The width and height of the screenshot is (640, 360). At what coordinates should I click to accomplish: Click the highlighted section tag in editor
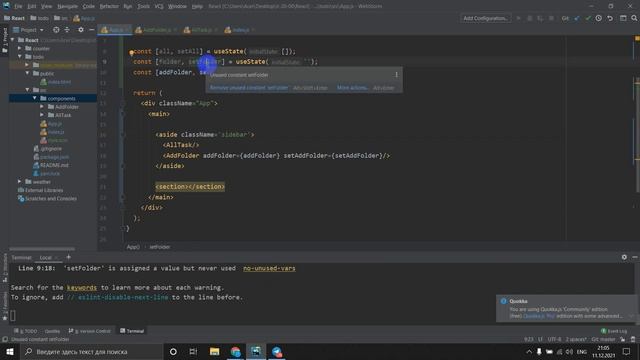point(190,187)
